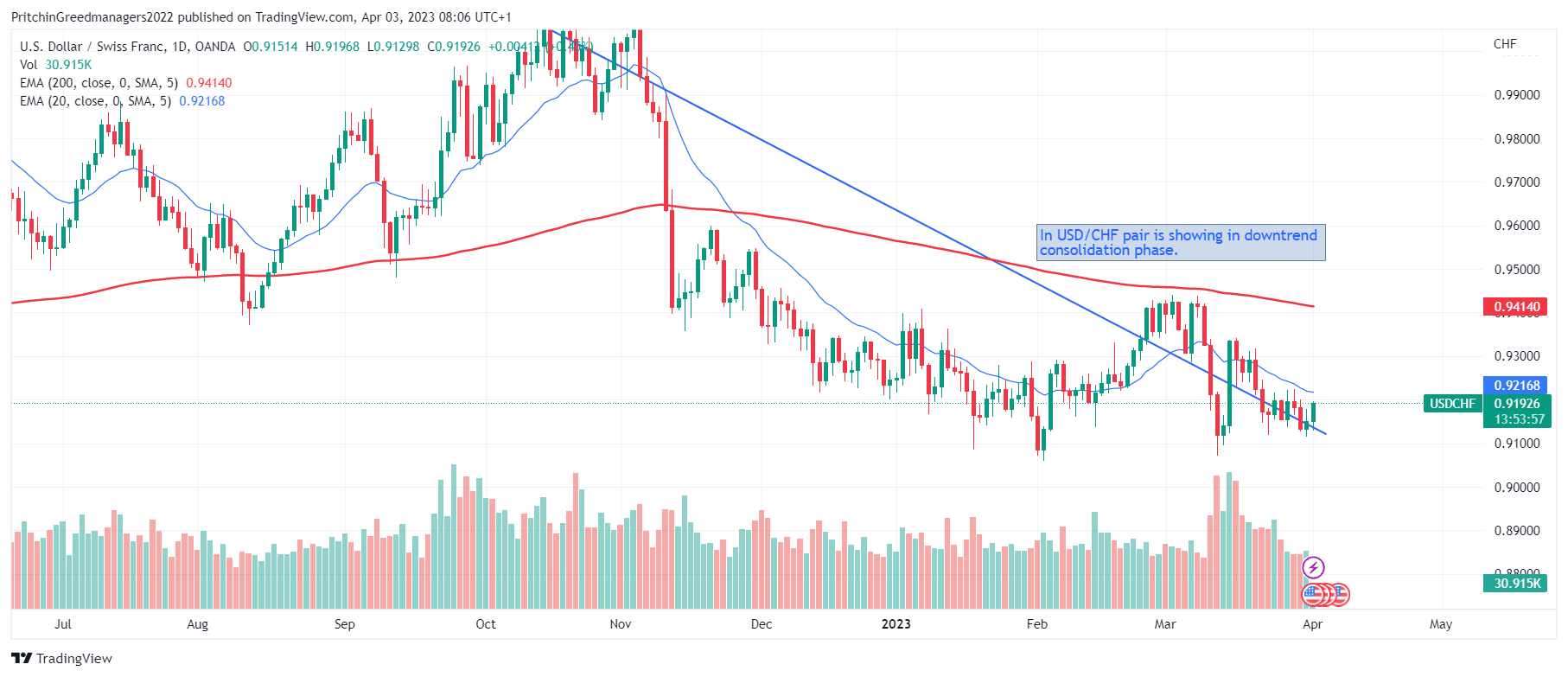The image size is (1568, 677).
Task: Click the 0.97000 price axis level
Action: (1517, 182)
